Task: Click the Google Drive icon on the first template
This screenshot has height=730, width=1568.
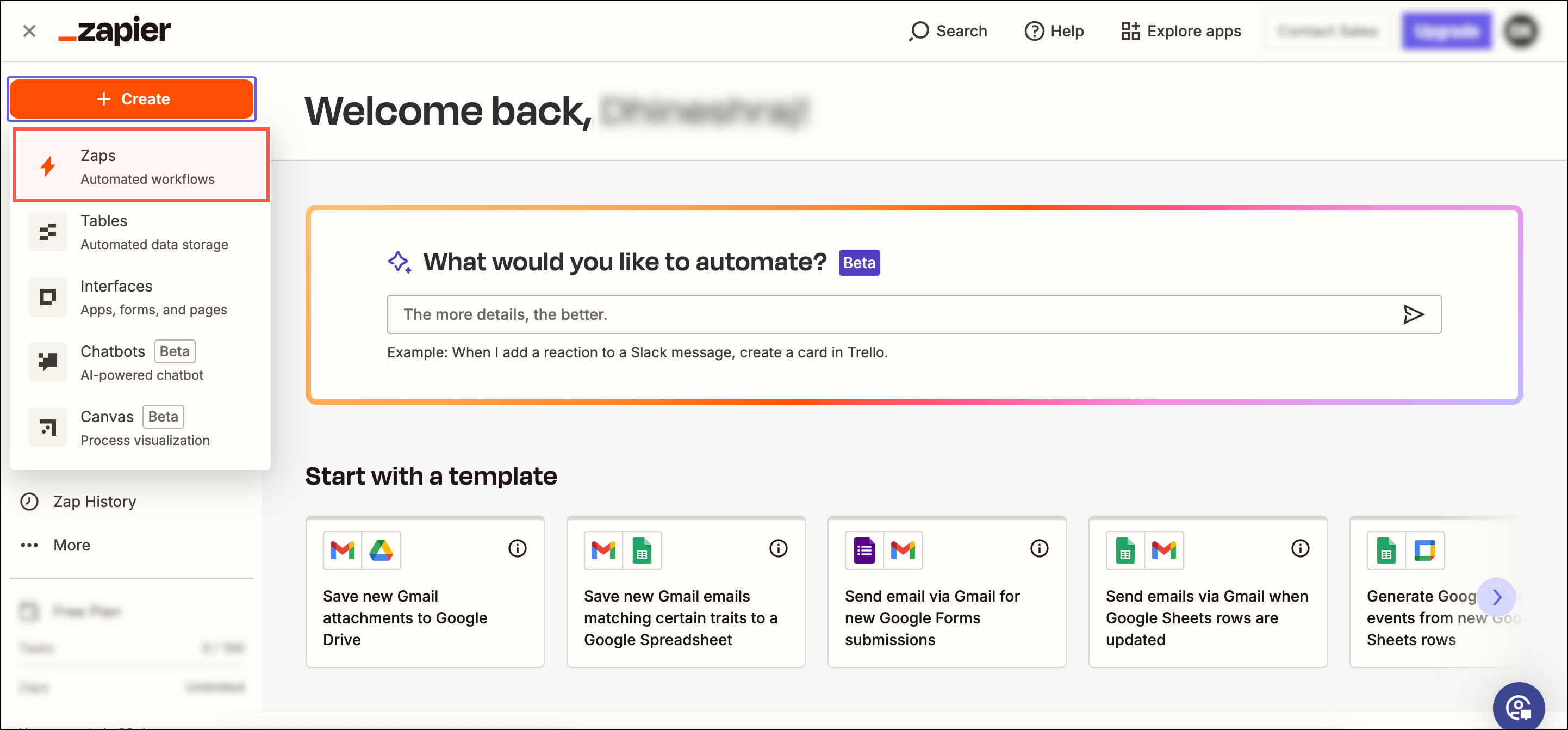Action: coord(381,550)
